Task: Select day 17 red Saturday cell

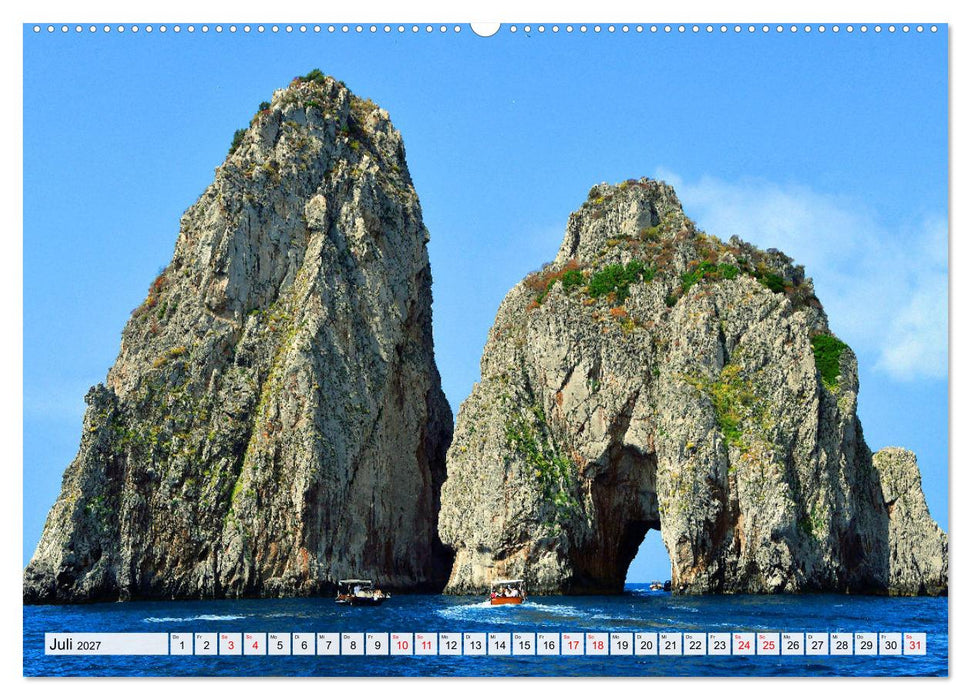Action: tap(573, 644)
